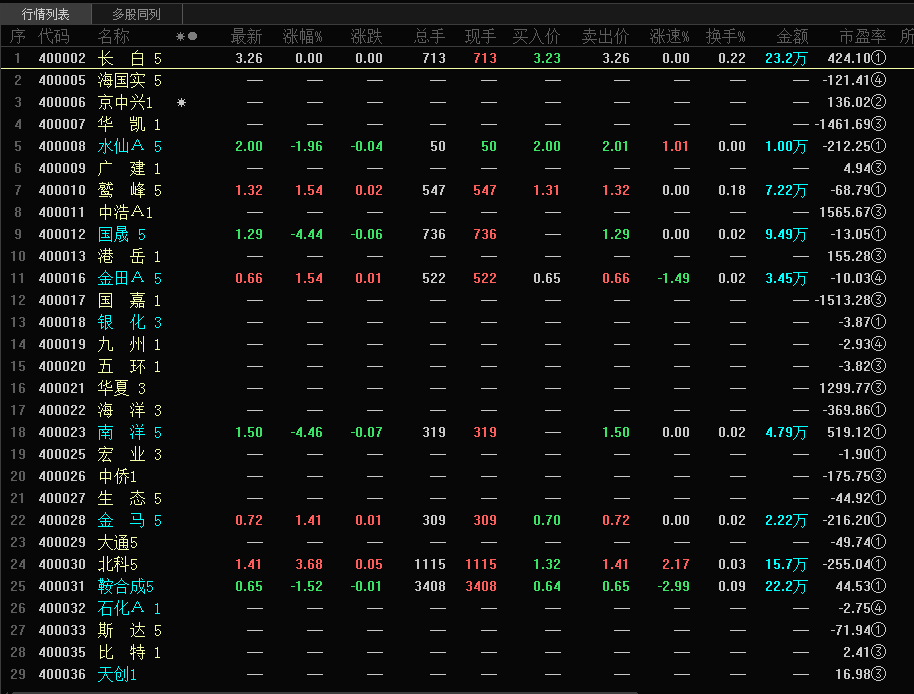Sort by the 涨幅% column header
The height and width of the screenshot is (694, 914).
click(302, 36)
